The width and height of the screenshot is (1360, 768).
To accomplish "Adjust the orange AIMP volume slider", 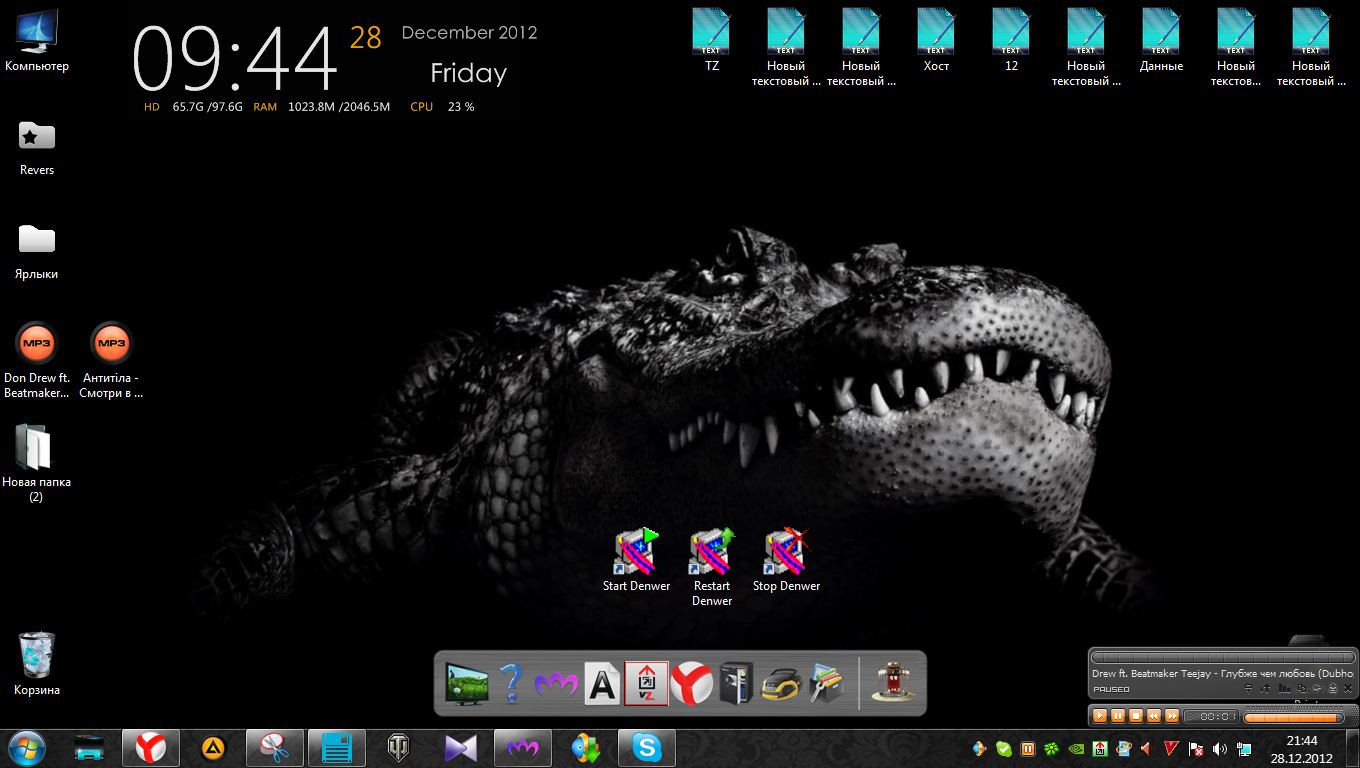I will click(1295, 717).
